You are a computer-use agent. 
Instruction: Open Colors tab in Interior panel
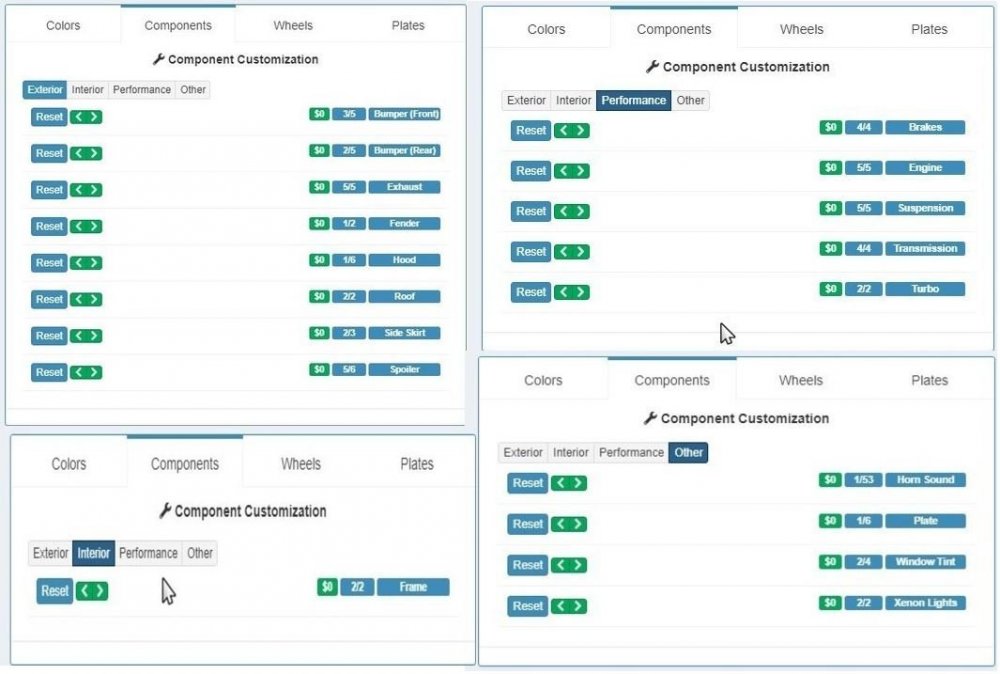point(69,464)
